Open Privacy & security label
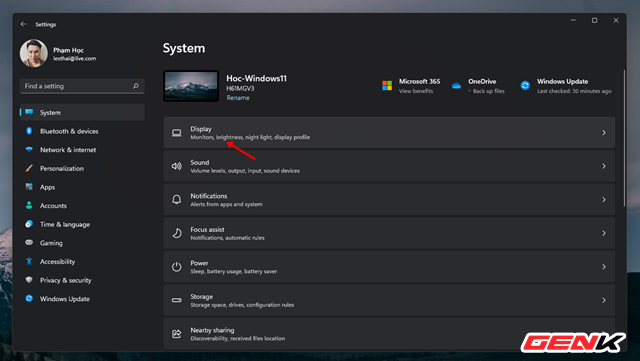640x361 pixels. click(x=66, y=280)
